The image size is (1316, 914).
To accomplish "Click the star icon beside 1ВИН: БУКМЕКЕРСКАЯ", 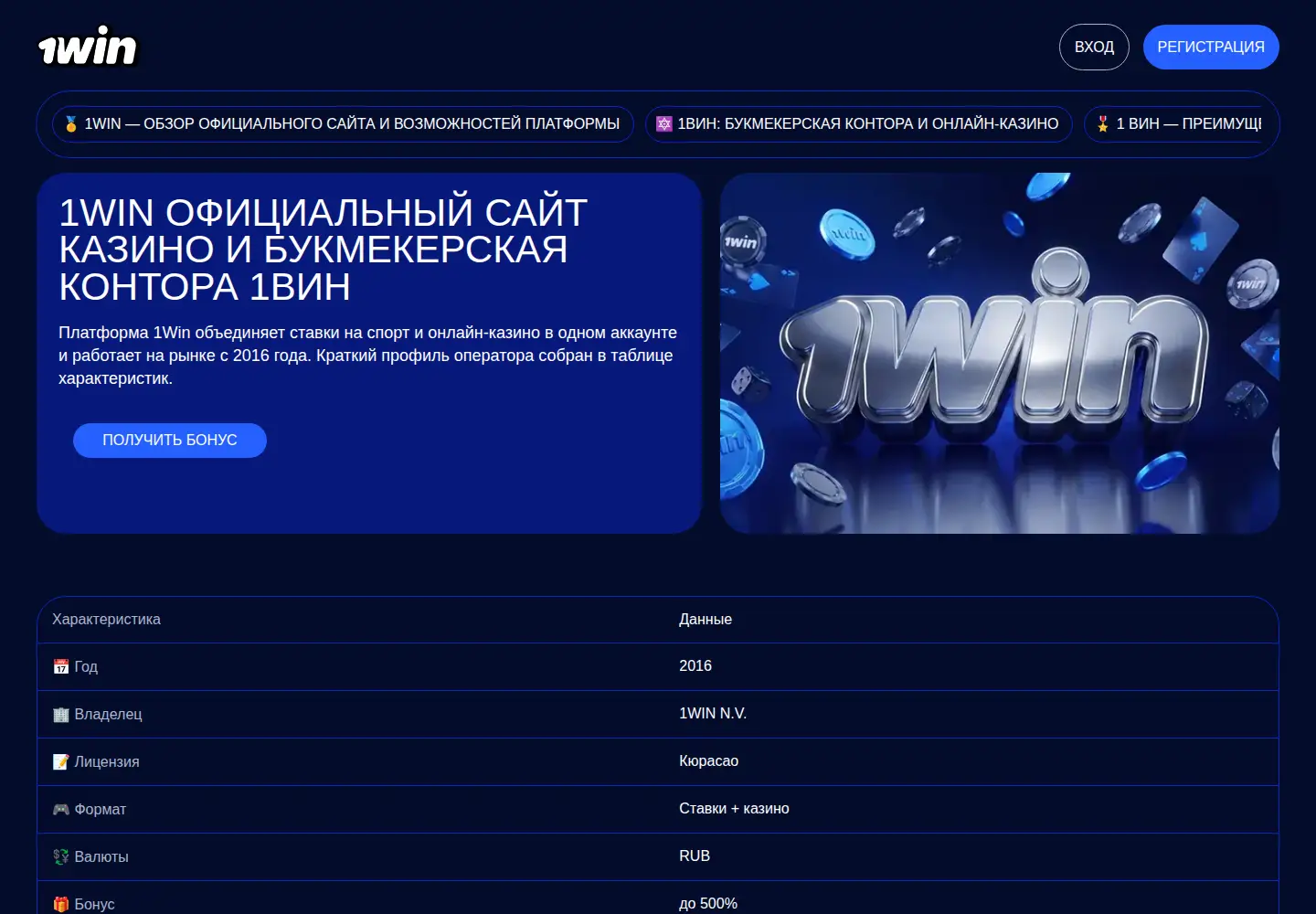I will click(x=664, y=123).
